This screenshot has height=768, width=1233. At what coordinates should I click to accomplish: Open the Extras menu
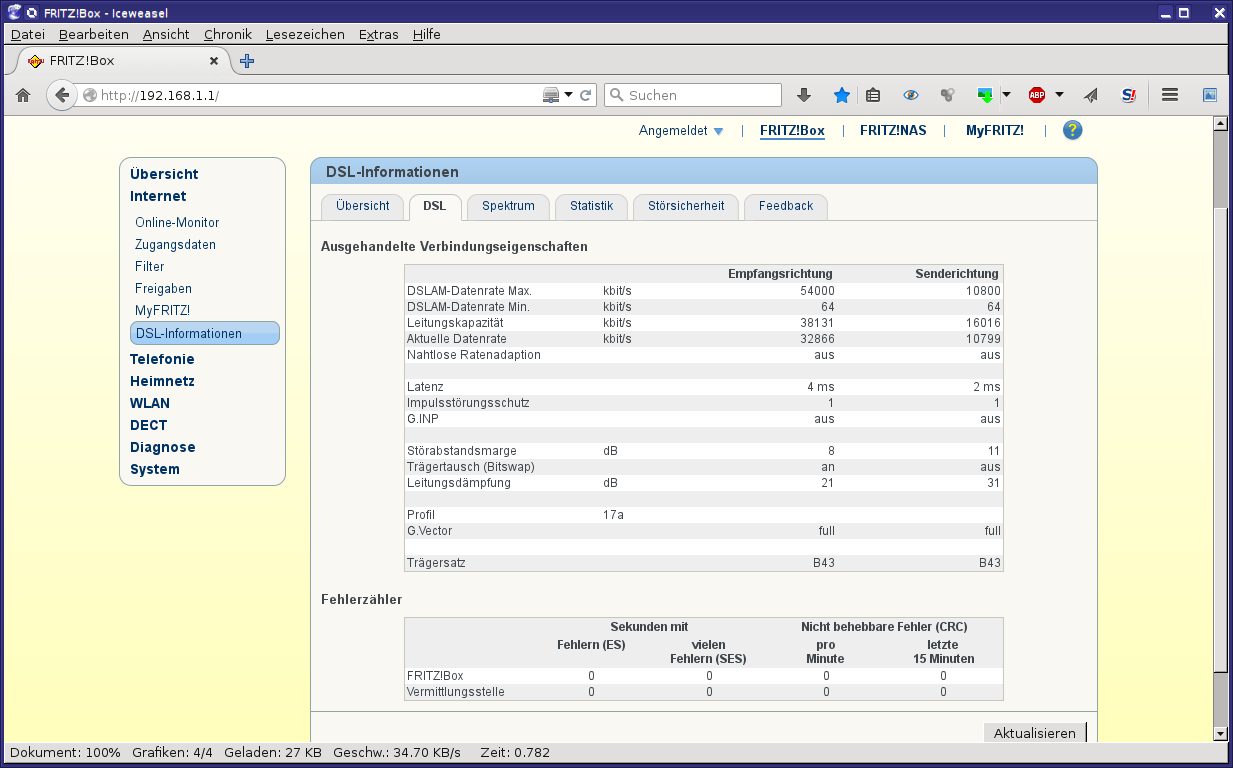tap(379, 34)
